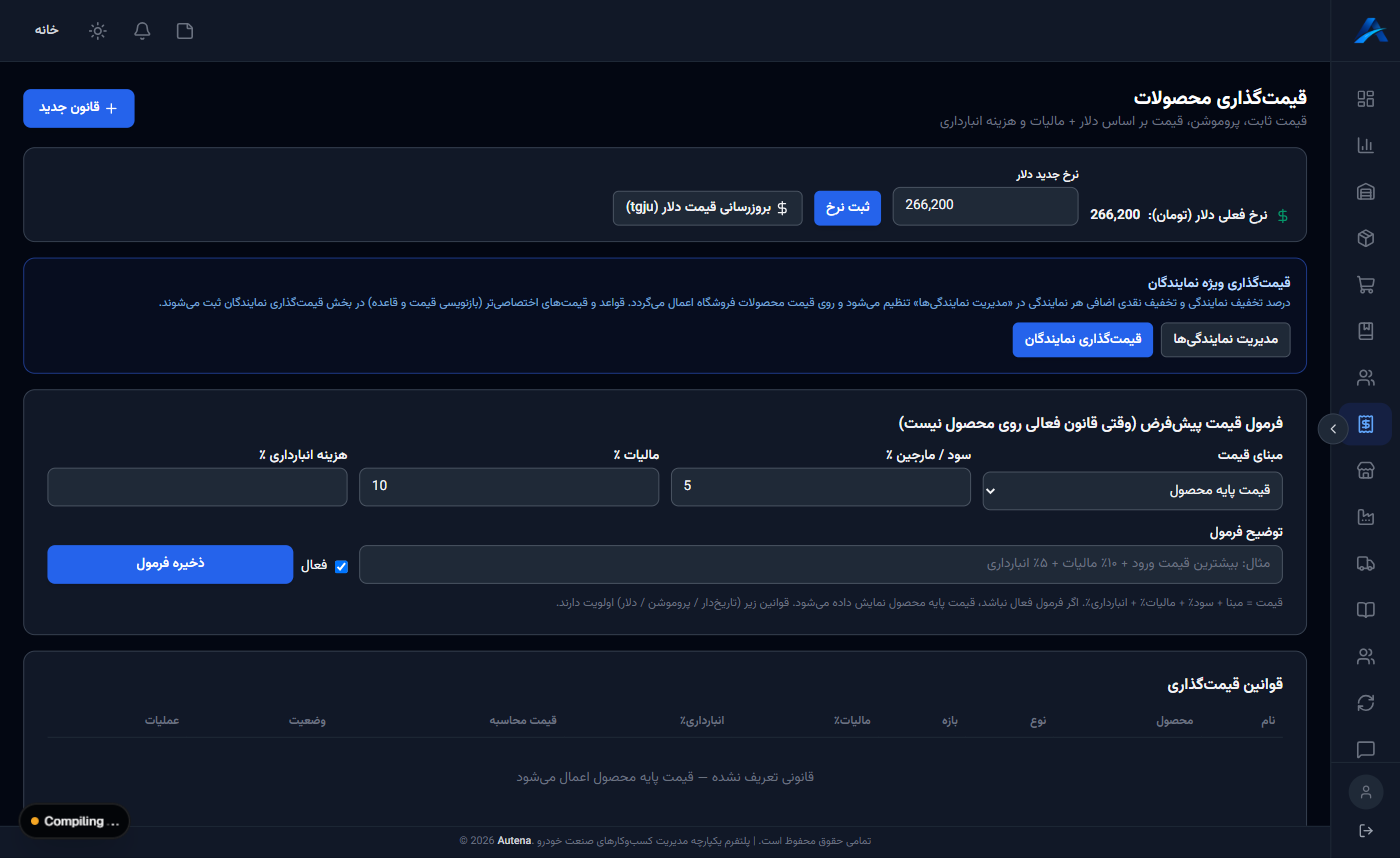Open the مبنای قیمت dropdown
The width and height of the screenshot is (1400, 858).
coord(1132,491)
